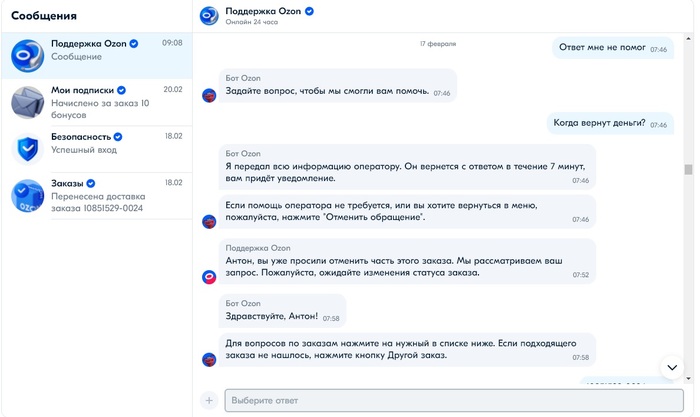Click the bot avatar beside 'Отменить обращение' message

pos(209,221)
